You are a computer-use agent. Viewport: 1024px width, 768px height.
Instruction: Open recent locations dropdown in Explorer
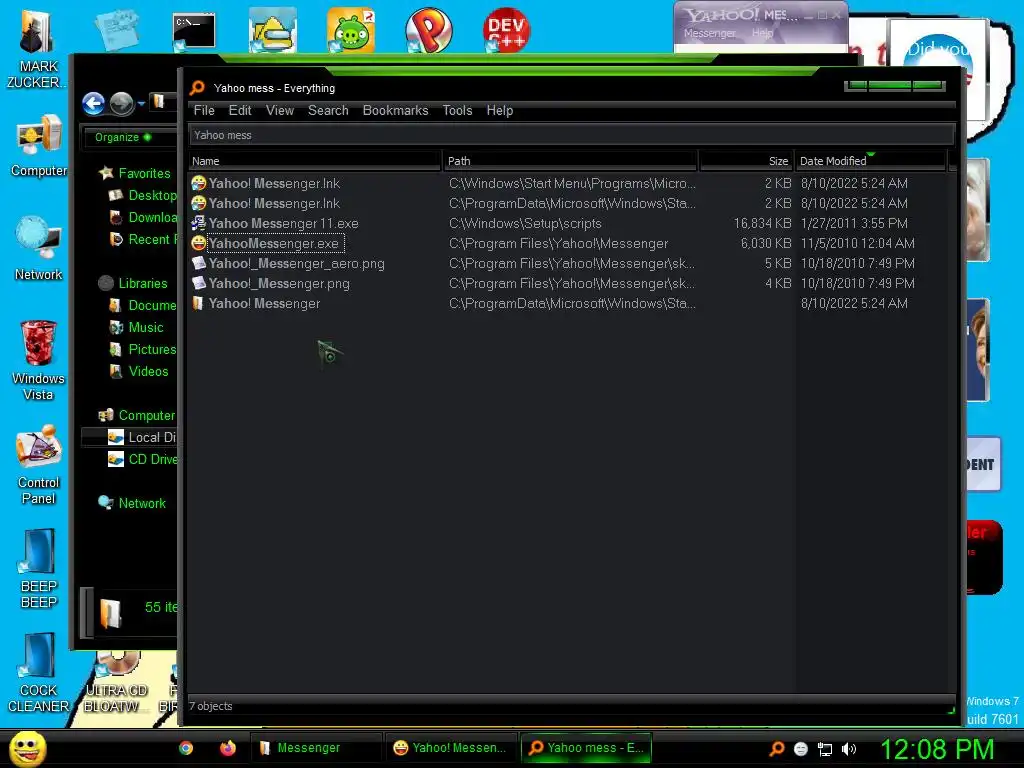(141, 103)
